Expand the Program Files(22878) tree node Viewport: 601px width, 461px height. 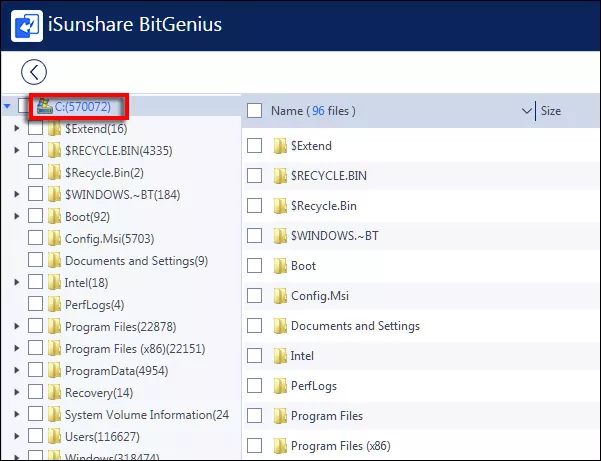[x=16, y=326]
